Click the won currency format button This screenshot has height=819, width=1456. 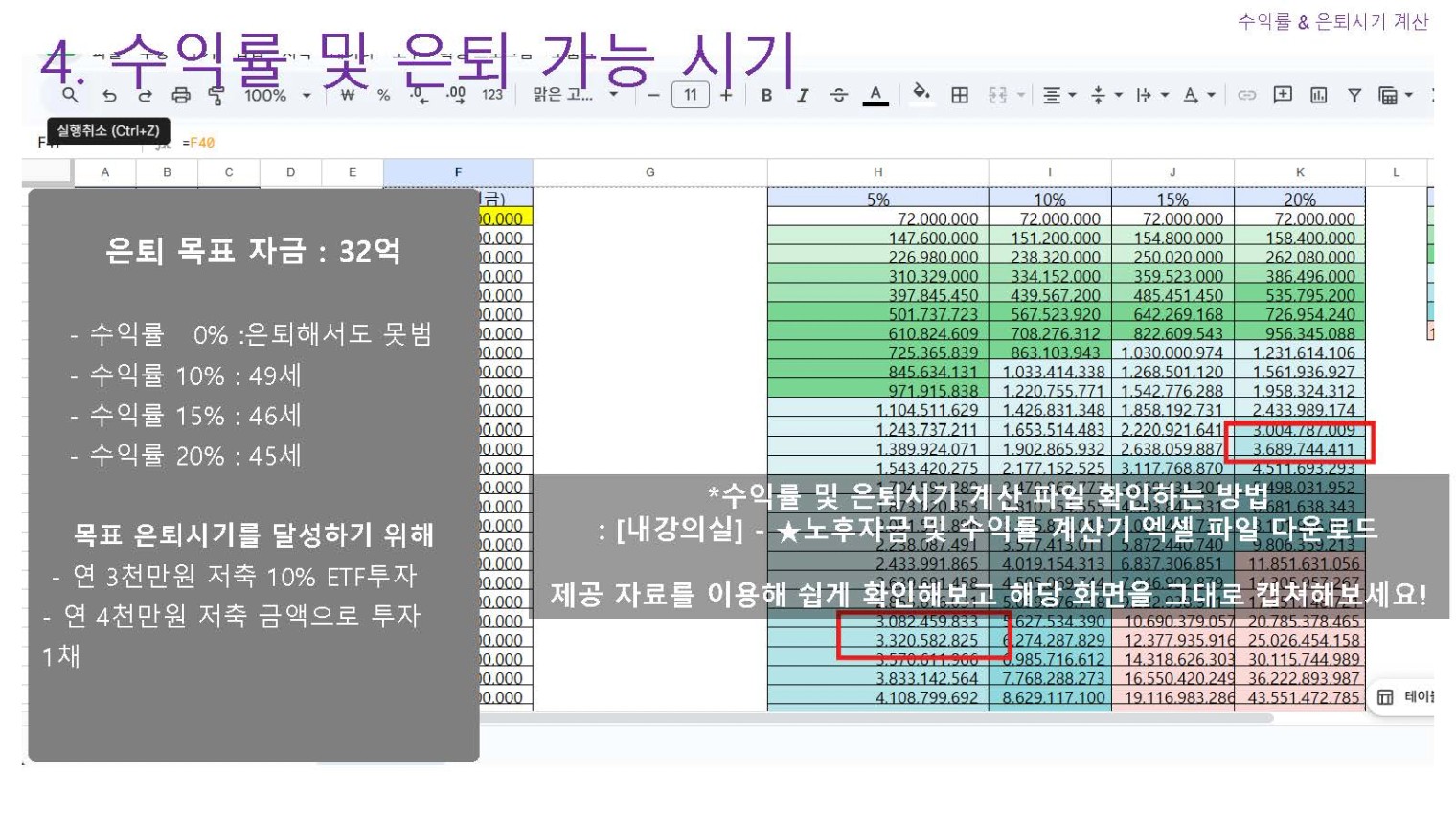pyautogui.click(x=347, y=95)
